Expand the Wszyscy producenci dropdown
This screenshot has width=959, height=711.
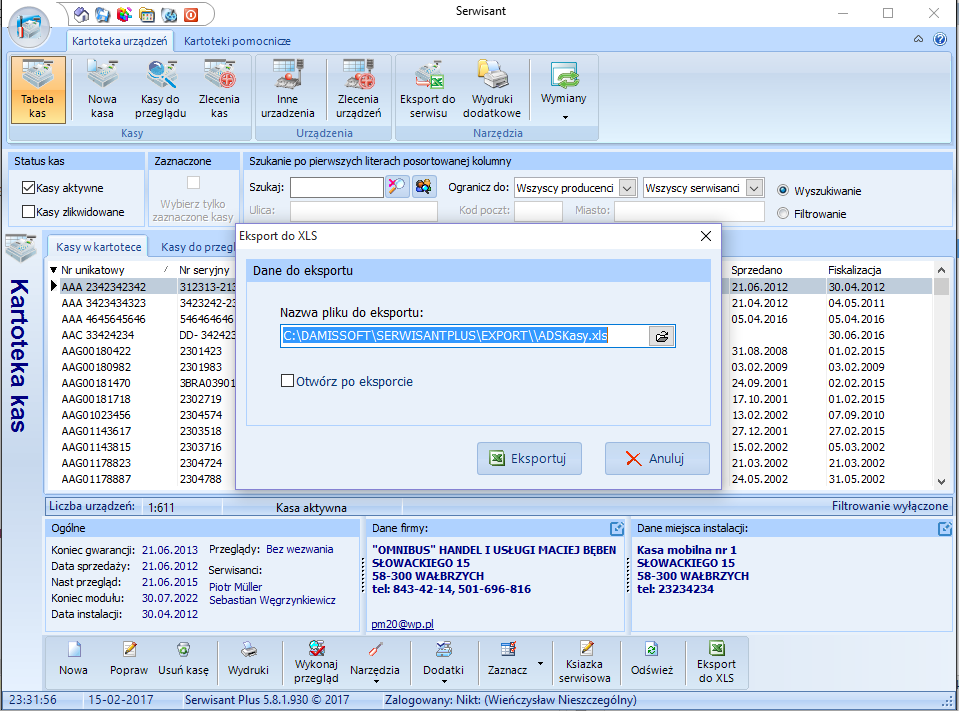[x=627, y=187]
